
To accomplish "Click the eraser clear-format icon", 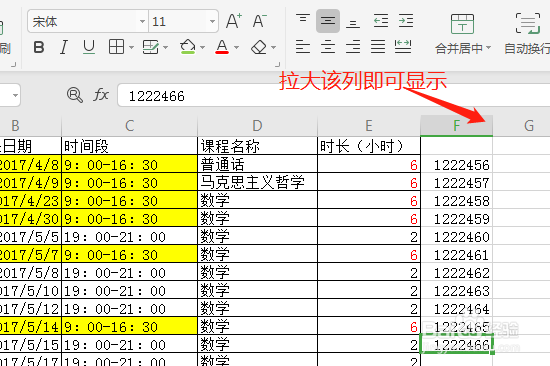I will point(259,47).
